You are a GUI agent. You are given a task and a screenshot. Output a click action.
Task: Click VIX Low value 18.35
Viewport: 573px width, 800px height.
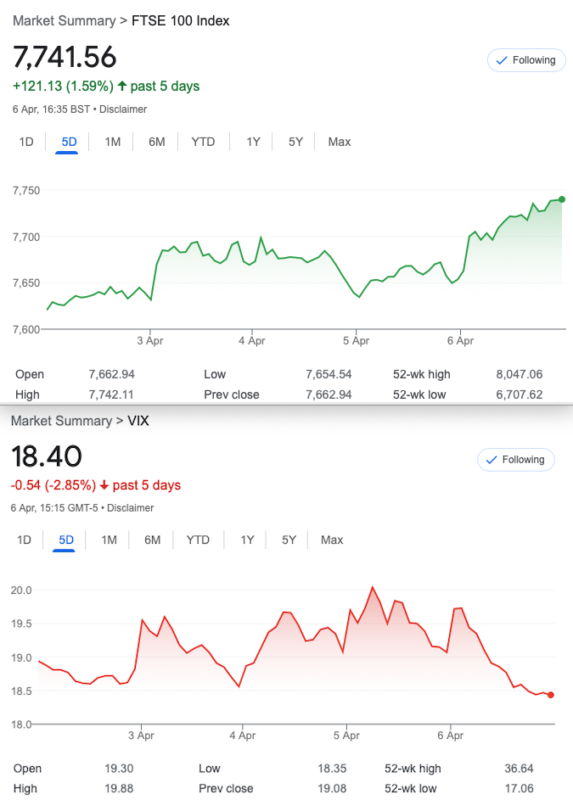click(332, 769)
